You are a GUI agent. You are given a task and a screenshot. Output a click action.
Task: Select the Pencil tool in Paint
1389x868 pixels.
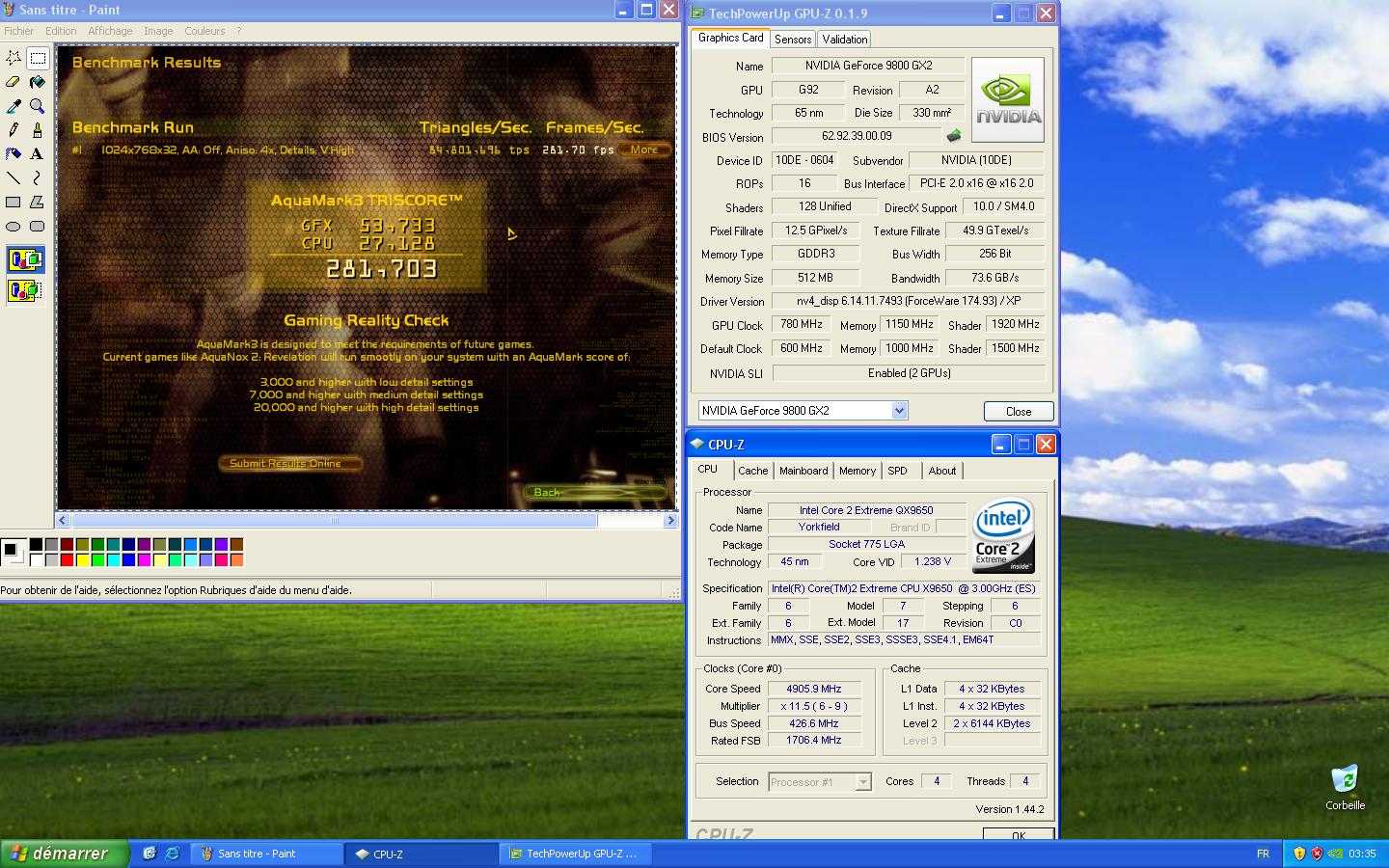tap(14, 129)
